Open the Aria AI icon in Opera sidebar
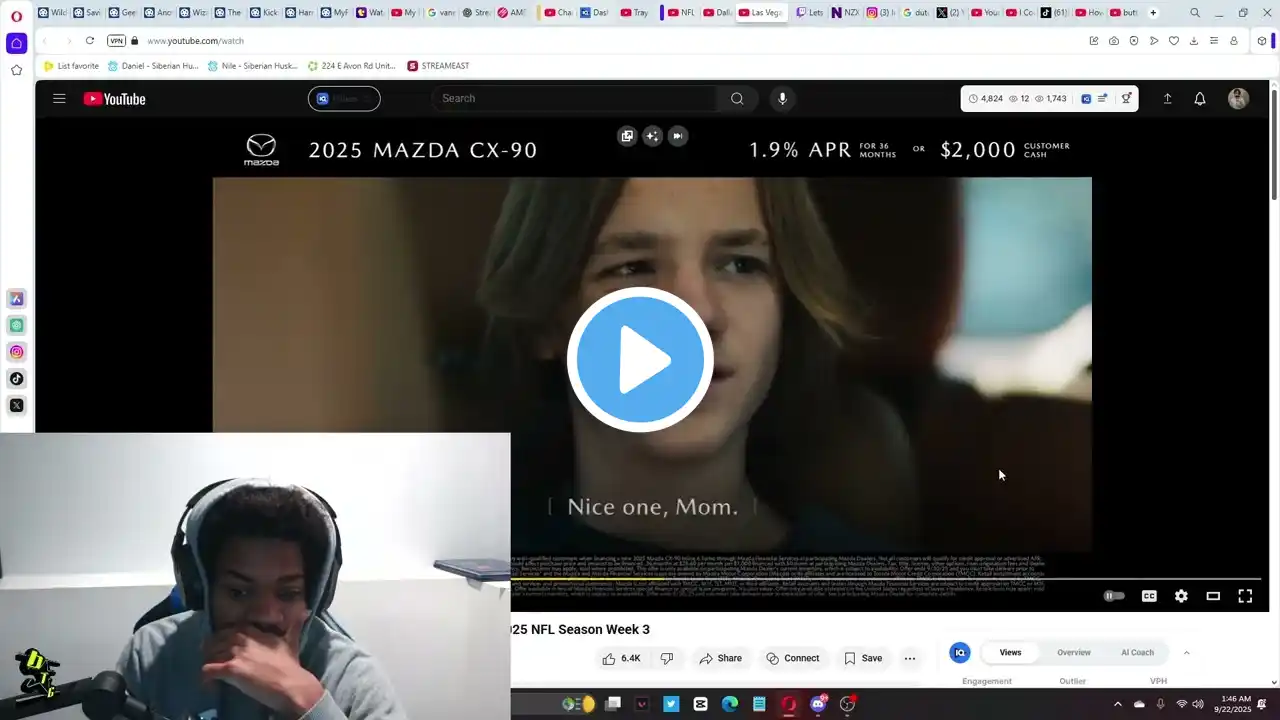 pos(16,299)
